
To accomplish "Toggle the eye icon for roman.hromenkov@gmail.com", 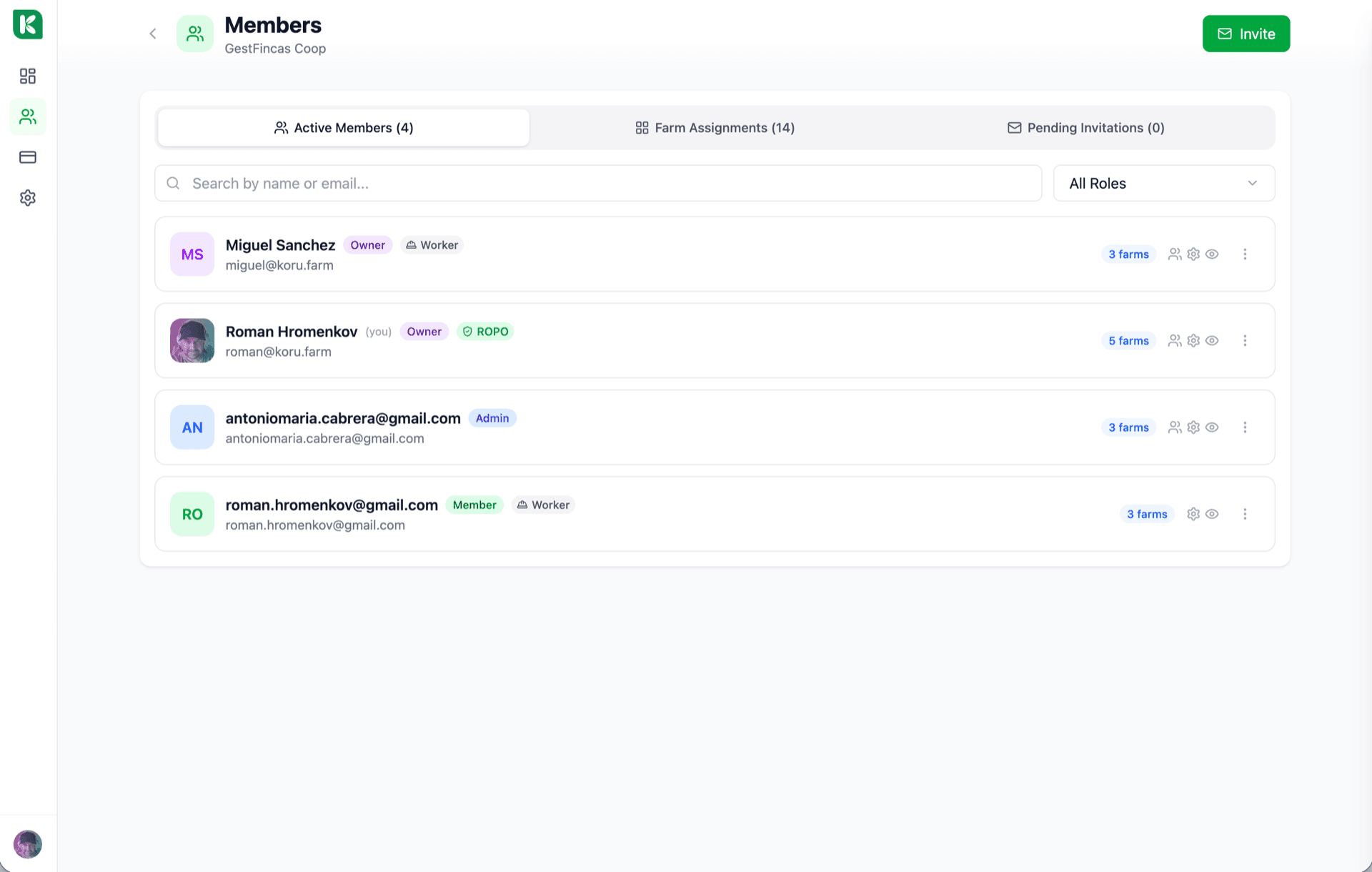I will pyautogui.click(x=1212, y=514).
